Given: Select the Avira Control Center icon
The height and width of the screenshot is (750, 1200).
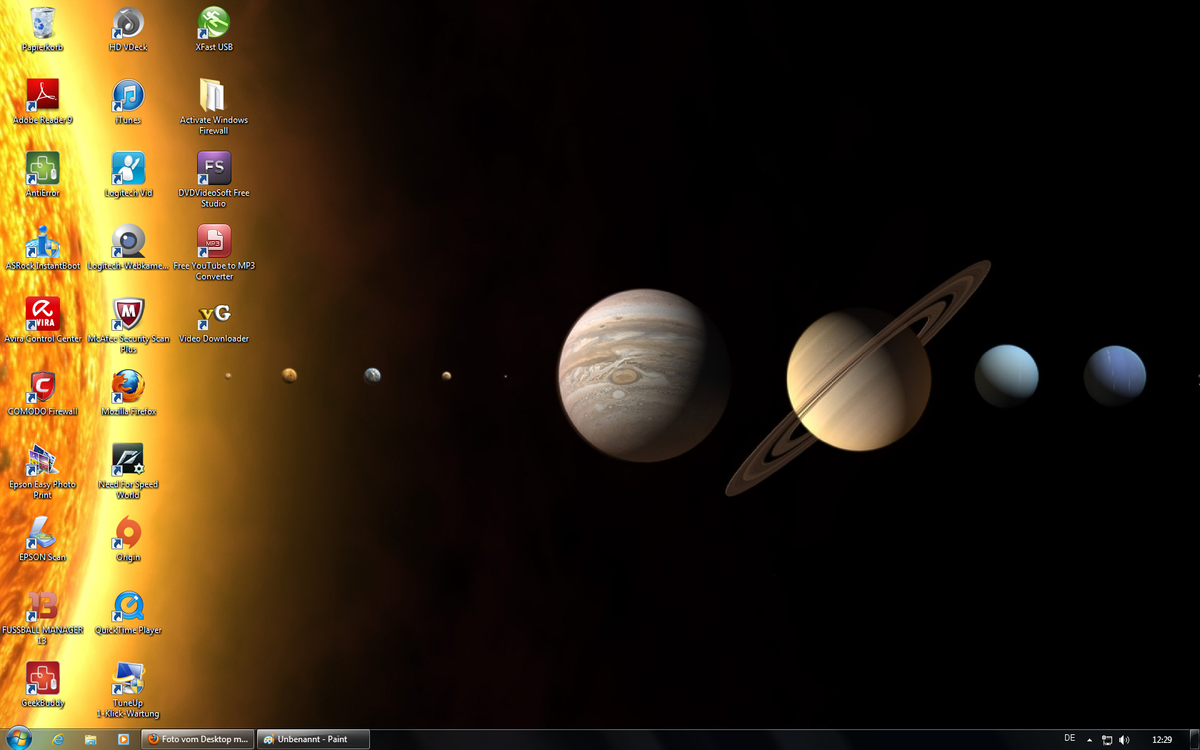Looking at the screenshot, I should pos(43,314).
